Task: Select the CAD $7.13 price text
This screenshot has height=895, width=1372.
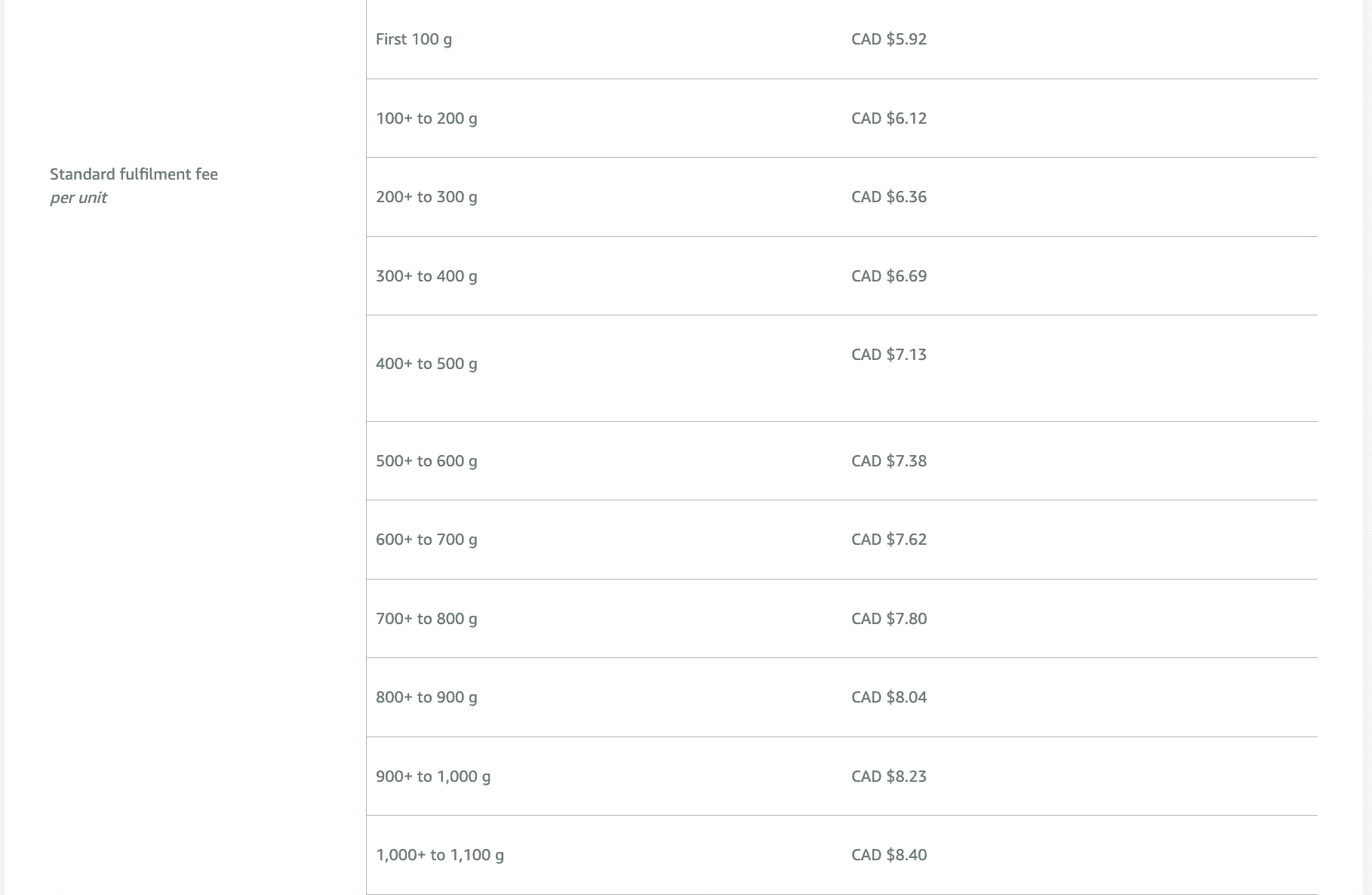Action: [x=888, y=355]
